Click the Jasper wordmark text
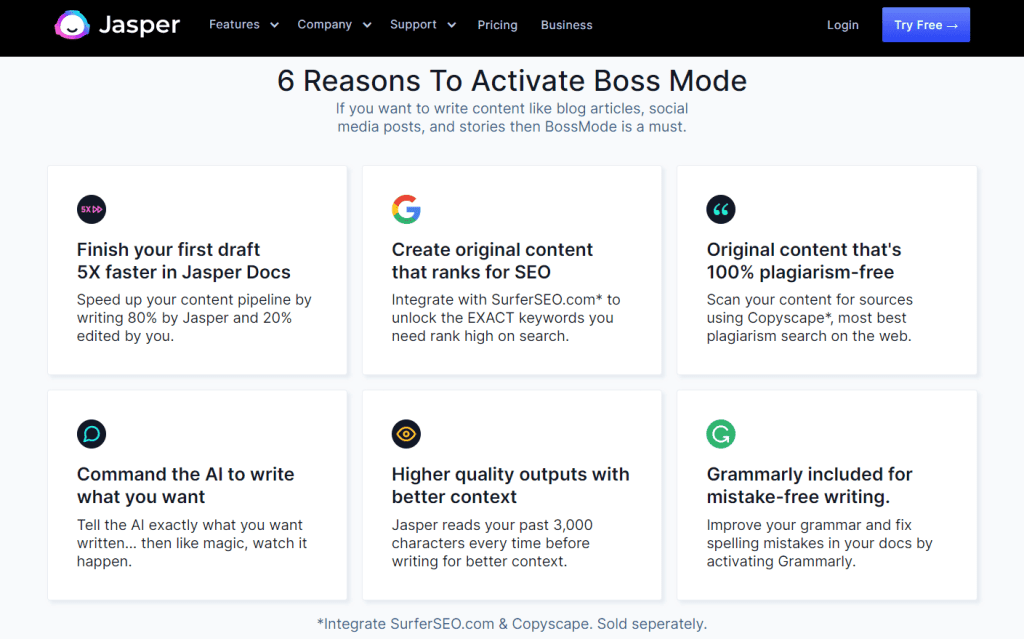Screen dimensions: 1024x639 click(139, 25)
